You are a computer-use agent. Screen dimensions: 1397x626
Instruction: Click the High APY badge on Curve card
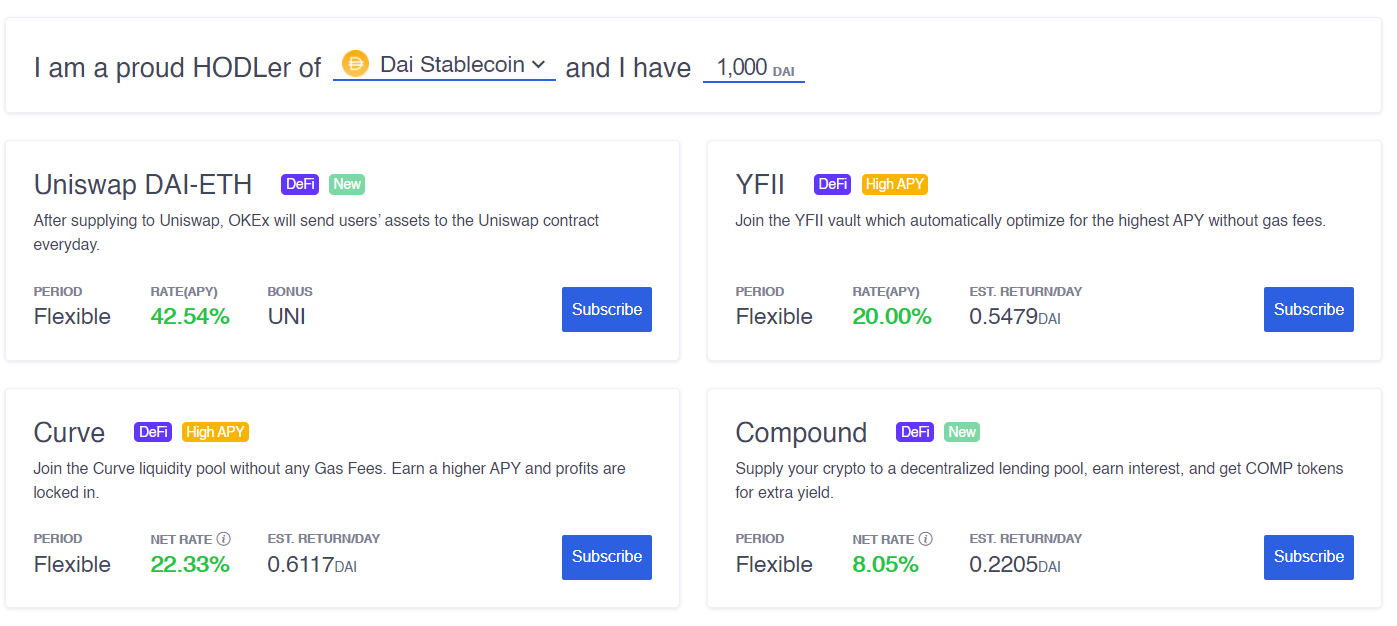click(215, 432)
